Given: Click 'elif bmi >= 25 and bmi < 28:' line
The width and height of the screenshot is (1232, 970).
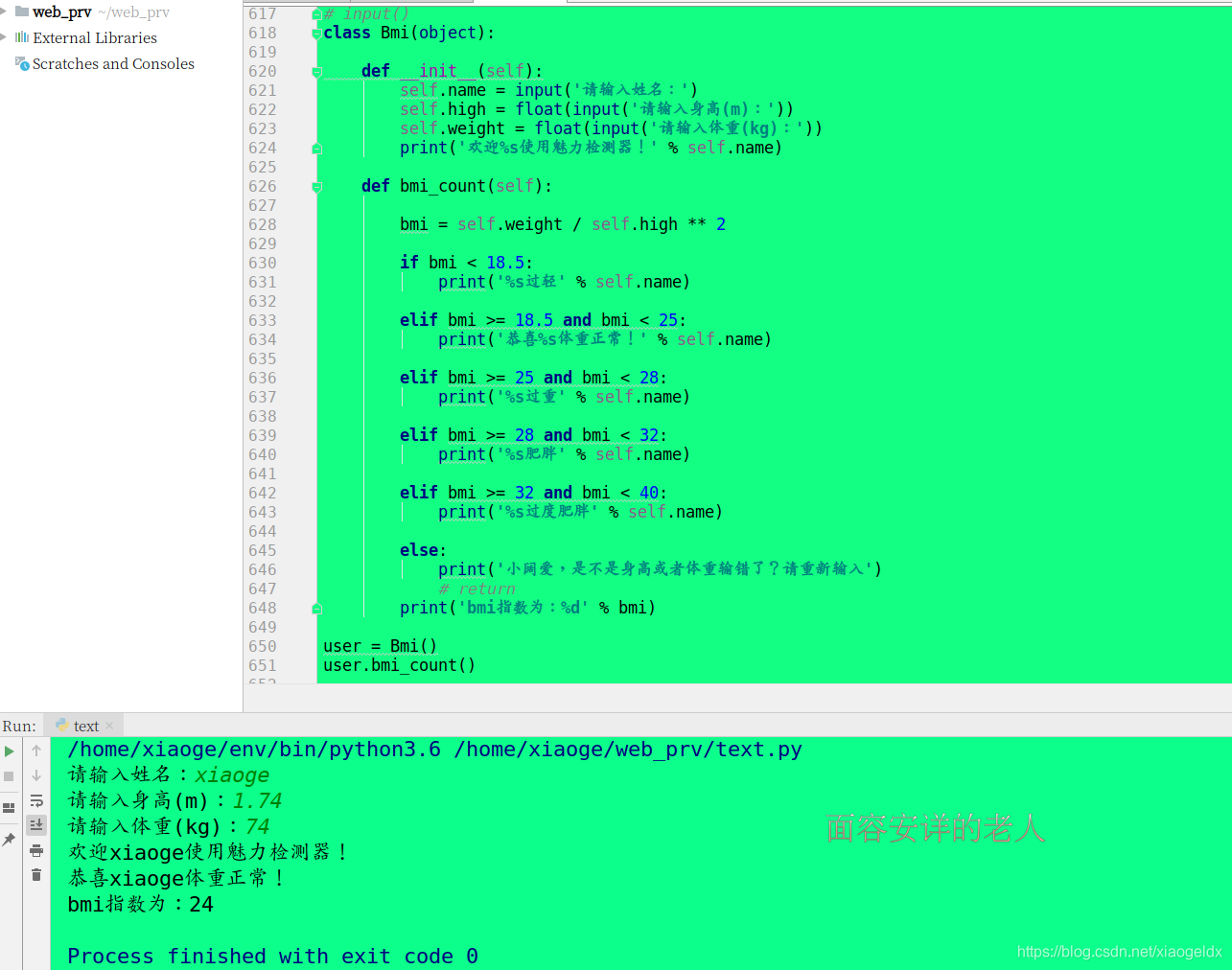Looking at the screenshot, I should coord(533,378).
